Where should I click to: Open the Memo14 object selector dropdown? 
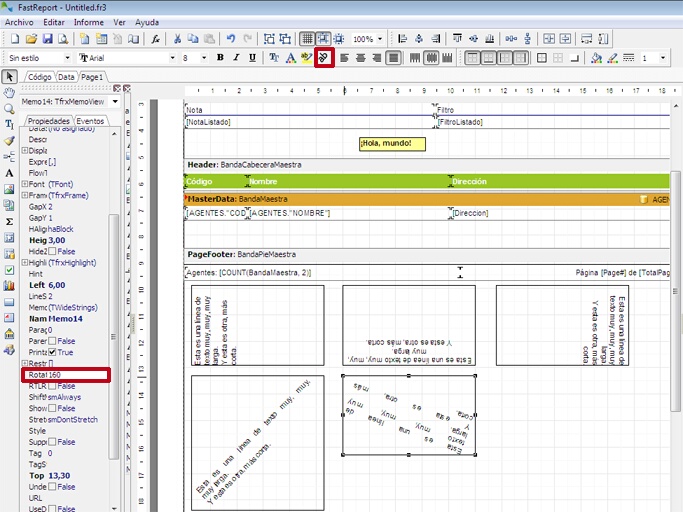(x=114, y=101)
